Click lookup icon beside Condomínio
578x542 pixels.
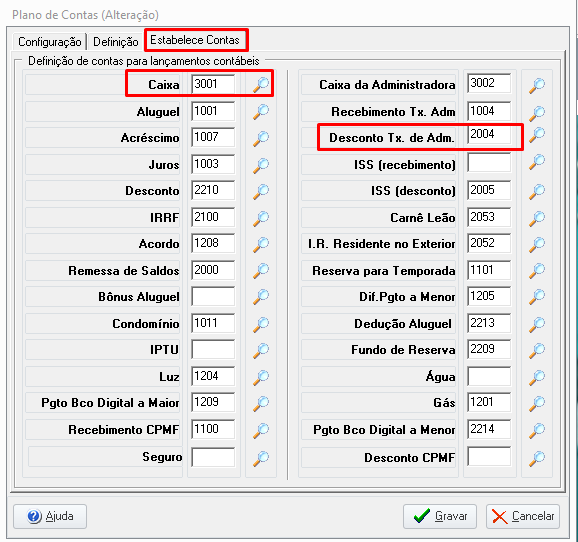tap(261, 324)
